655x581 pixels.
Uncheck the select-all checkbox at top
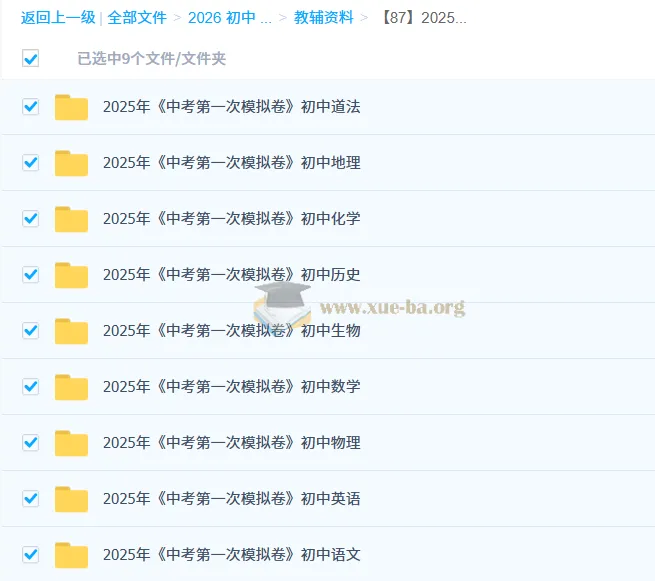point(30,58)
